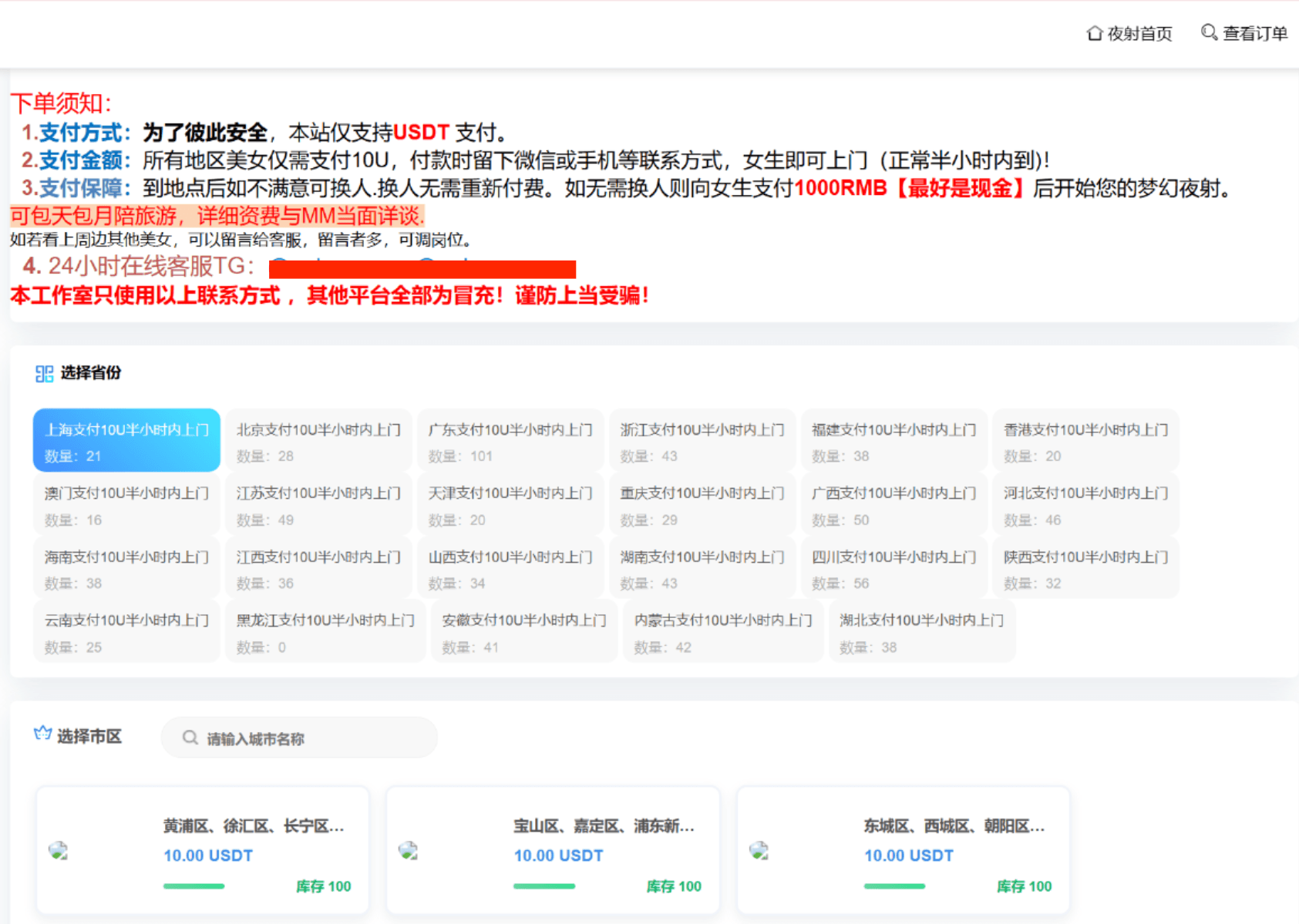
Task: Select the 上海 province tile
Action: click(x=126, y=441)
